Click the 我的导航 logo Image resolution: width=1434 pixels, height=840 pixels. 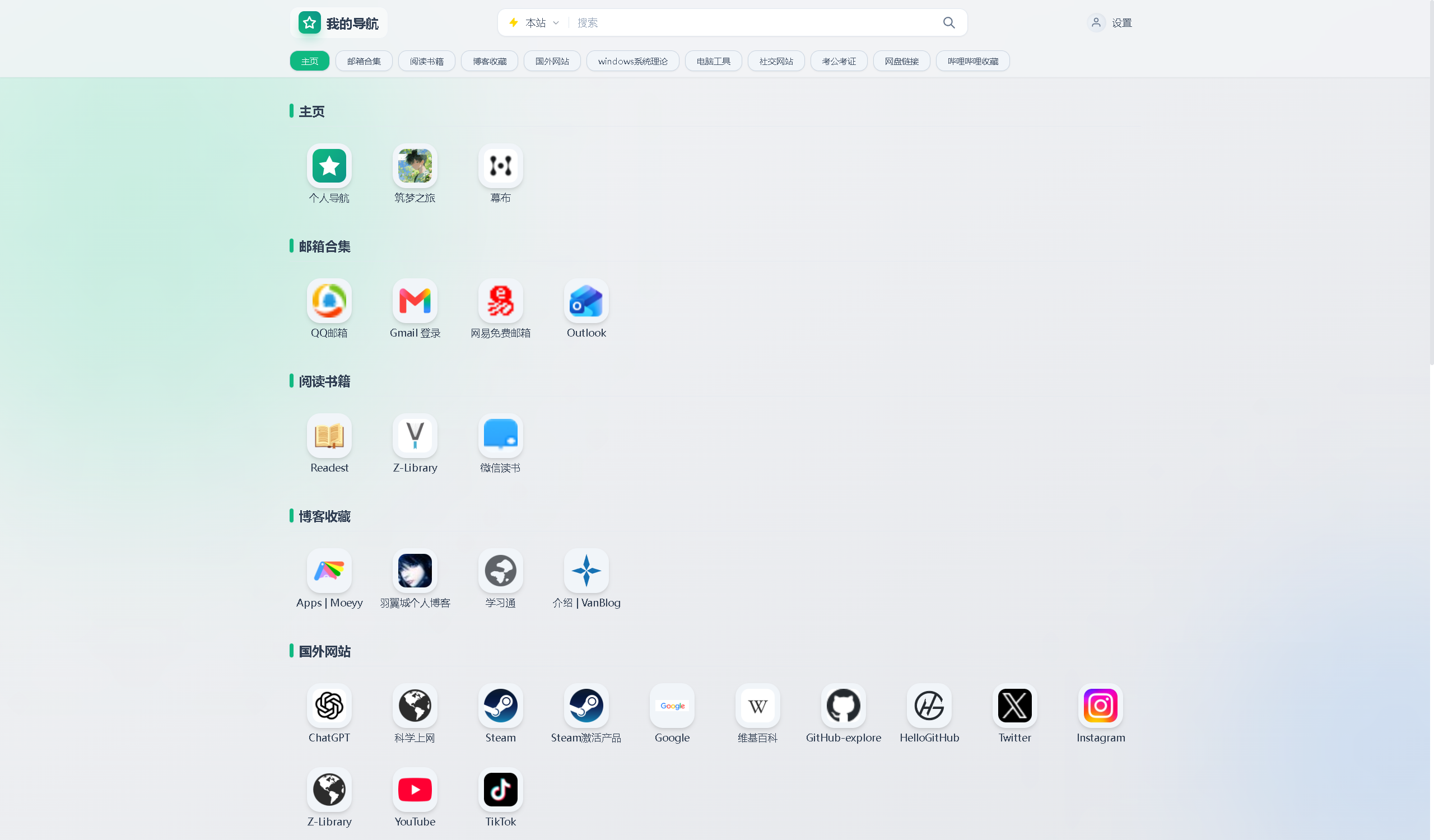click(x=338, y=23)
